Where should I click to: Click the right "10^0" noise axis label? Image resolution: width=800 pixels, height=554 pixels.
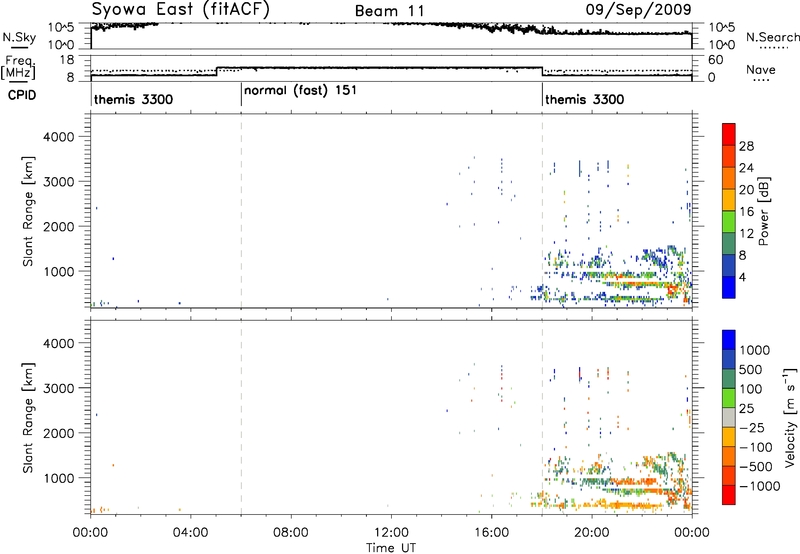point(722,45)
